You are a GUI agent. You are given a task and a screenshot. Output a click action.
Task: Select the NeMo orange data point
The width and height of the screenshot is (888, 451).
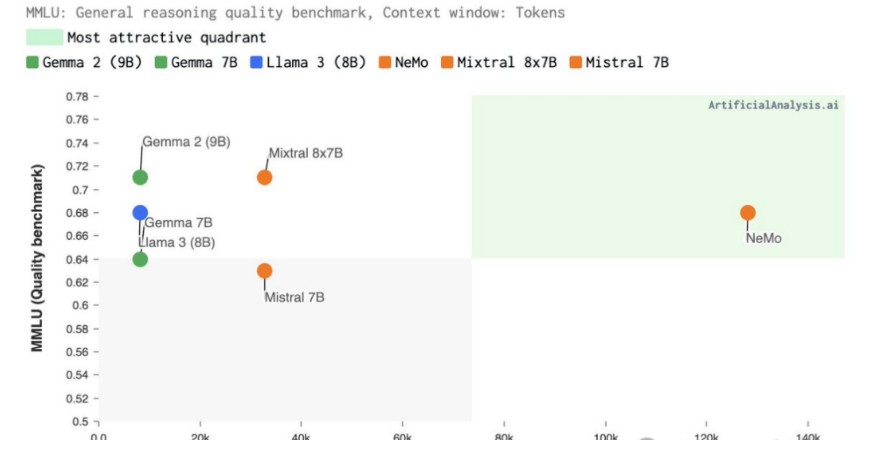748,212
